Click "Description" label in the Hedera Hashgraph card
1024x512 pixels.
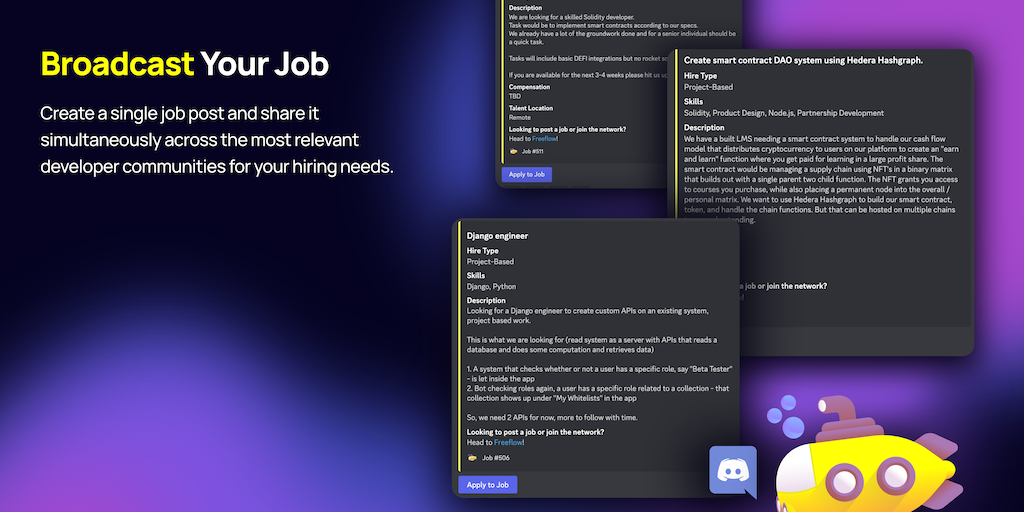click(704, 127)
